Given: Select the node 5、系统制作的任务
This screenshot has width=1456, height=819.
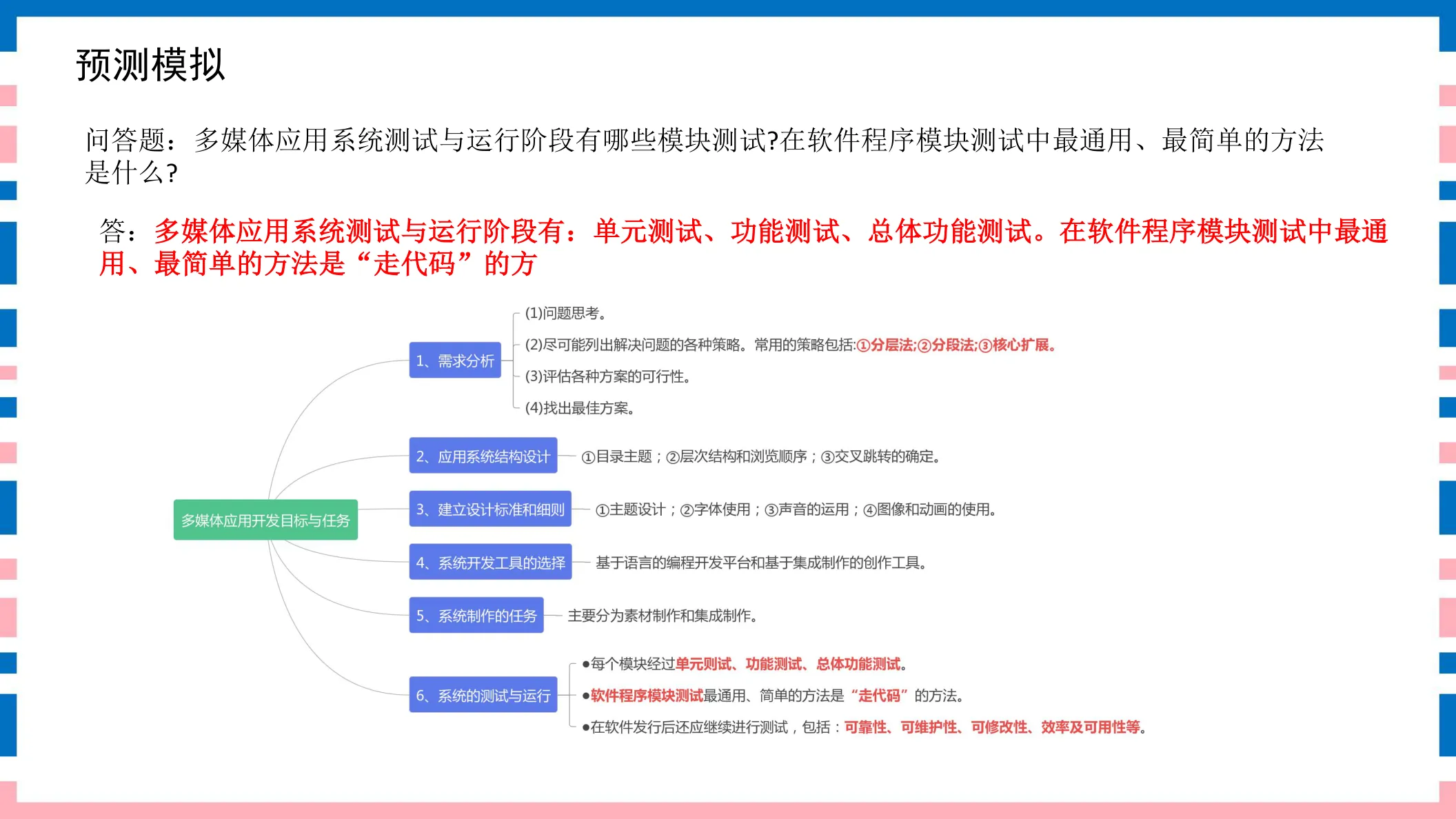Looking at the screenshot, I should pos(476,615).
